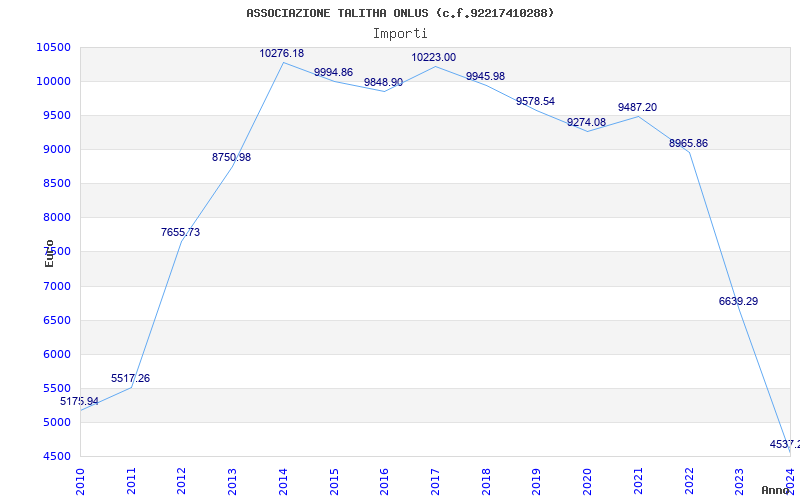Select data label 8750.98
The height and width of the screenshot is (500, 800).
(232, 158)
